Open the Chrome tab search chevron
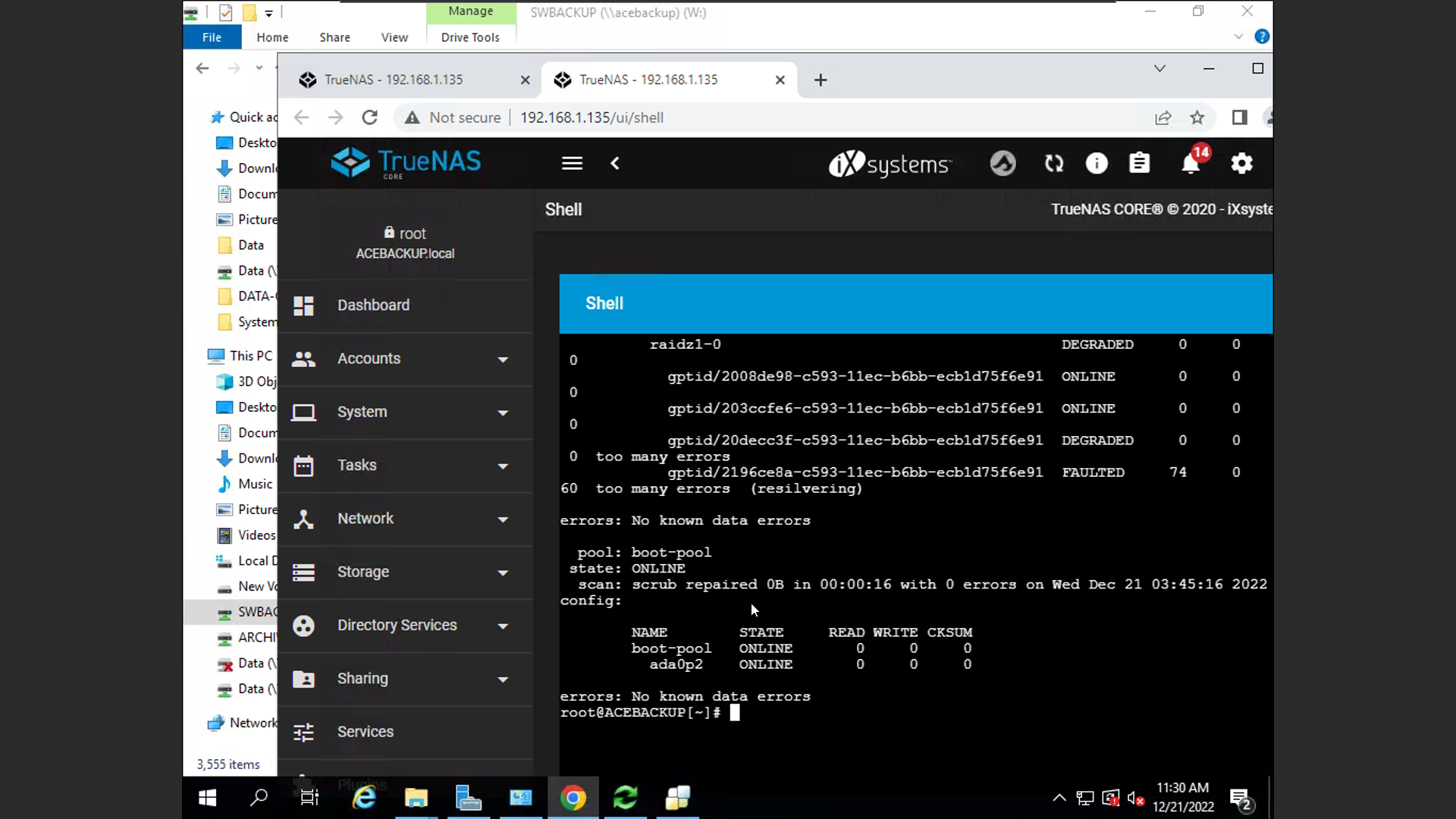1456x819 pixels. click(x=1159, y=68)
